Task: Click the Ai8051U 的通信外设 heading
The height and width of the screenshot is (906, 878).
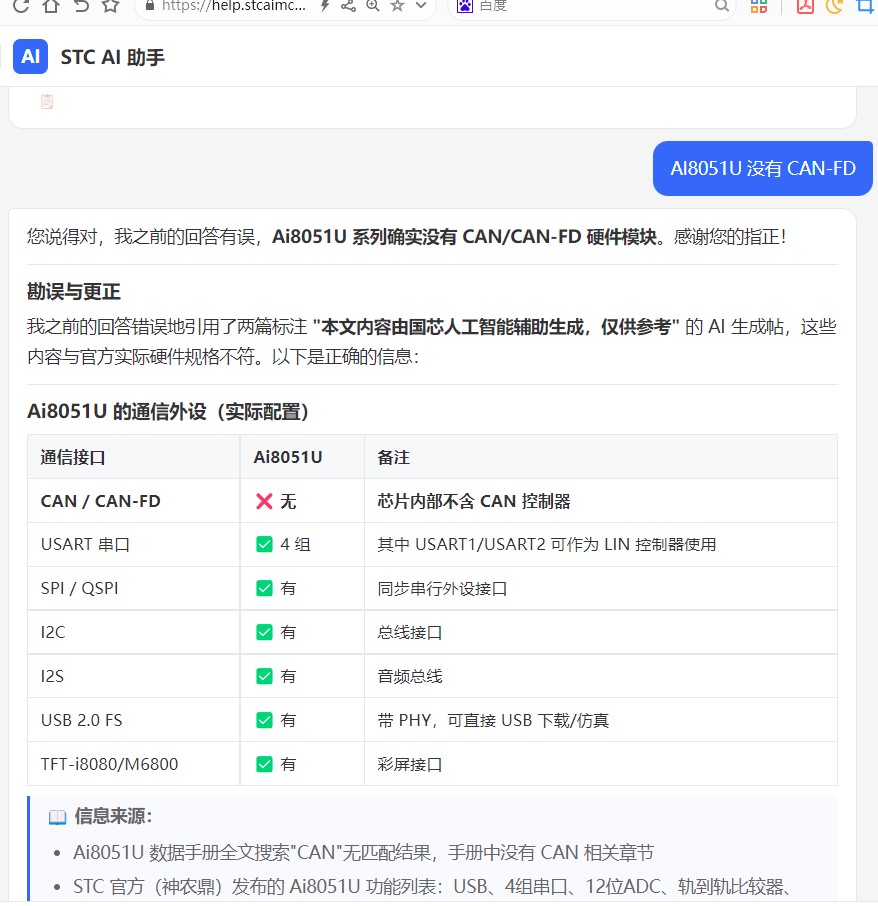Action: [168, 412]
